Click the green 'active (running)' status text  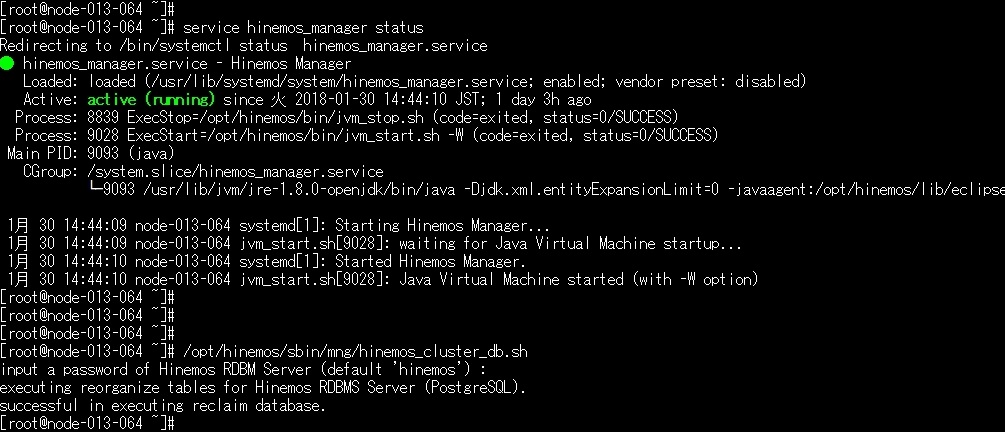click(x=151, y=99)
